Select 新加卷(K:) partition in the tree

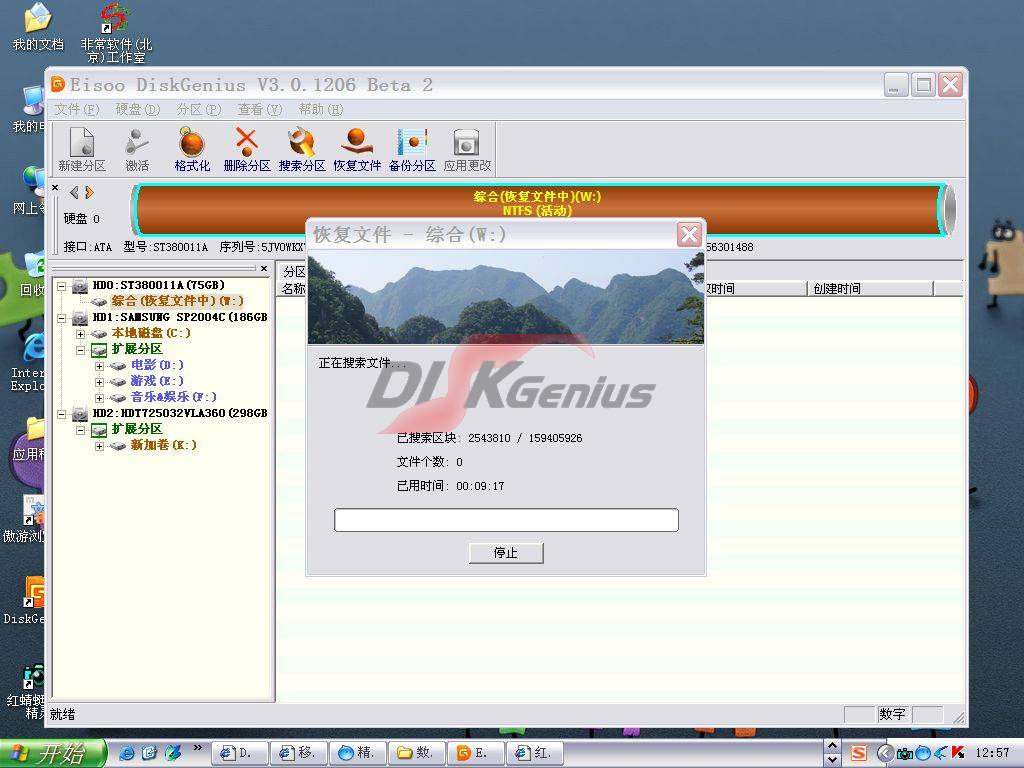point(163,445)
